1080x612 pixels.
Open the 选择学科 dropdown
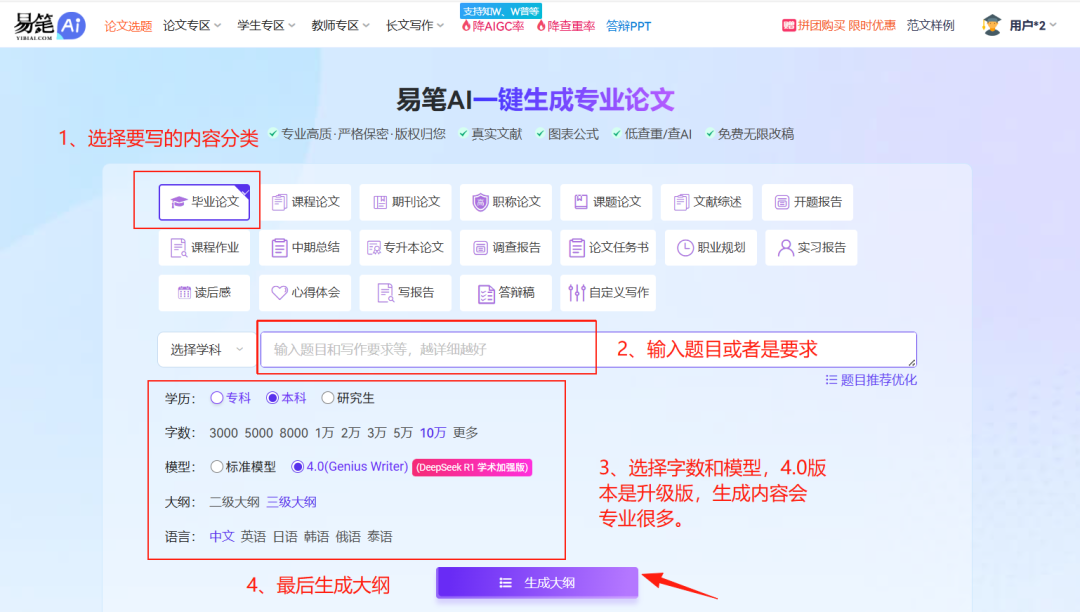[x=206, y=350]
